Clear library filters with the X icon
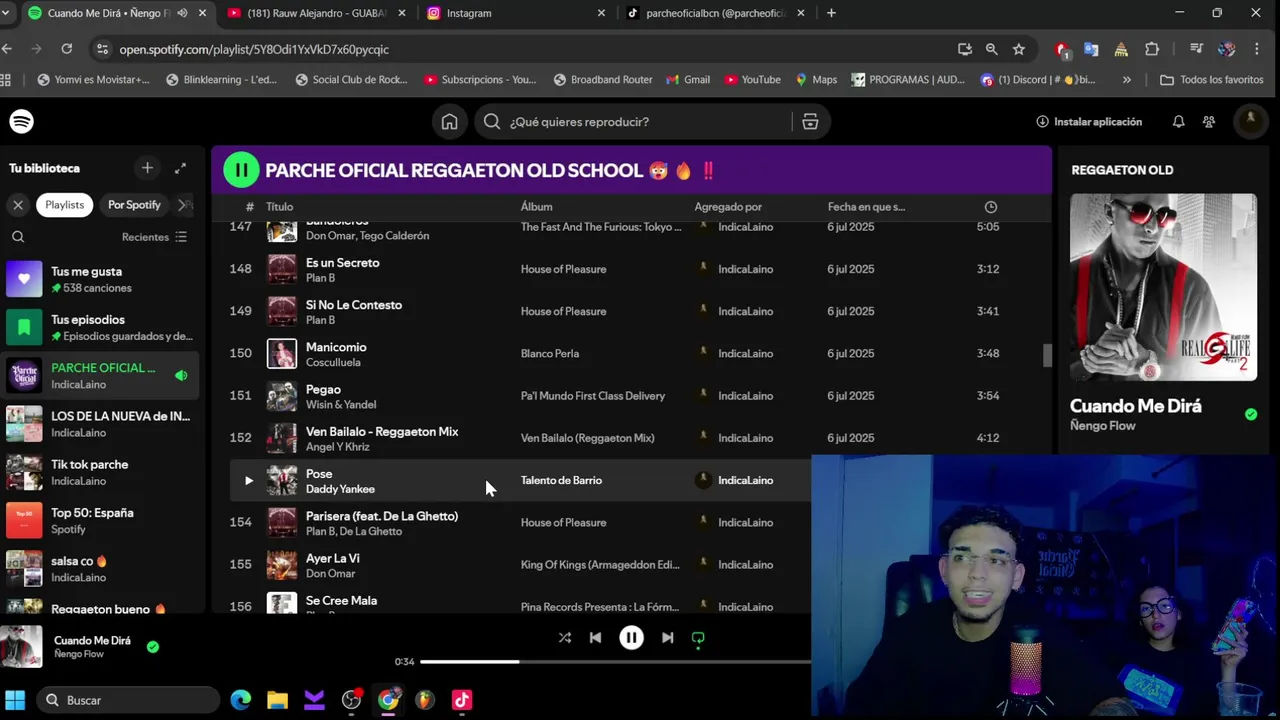Screen dimensions: 1280x720 18,204
